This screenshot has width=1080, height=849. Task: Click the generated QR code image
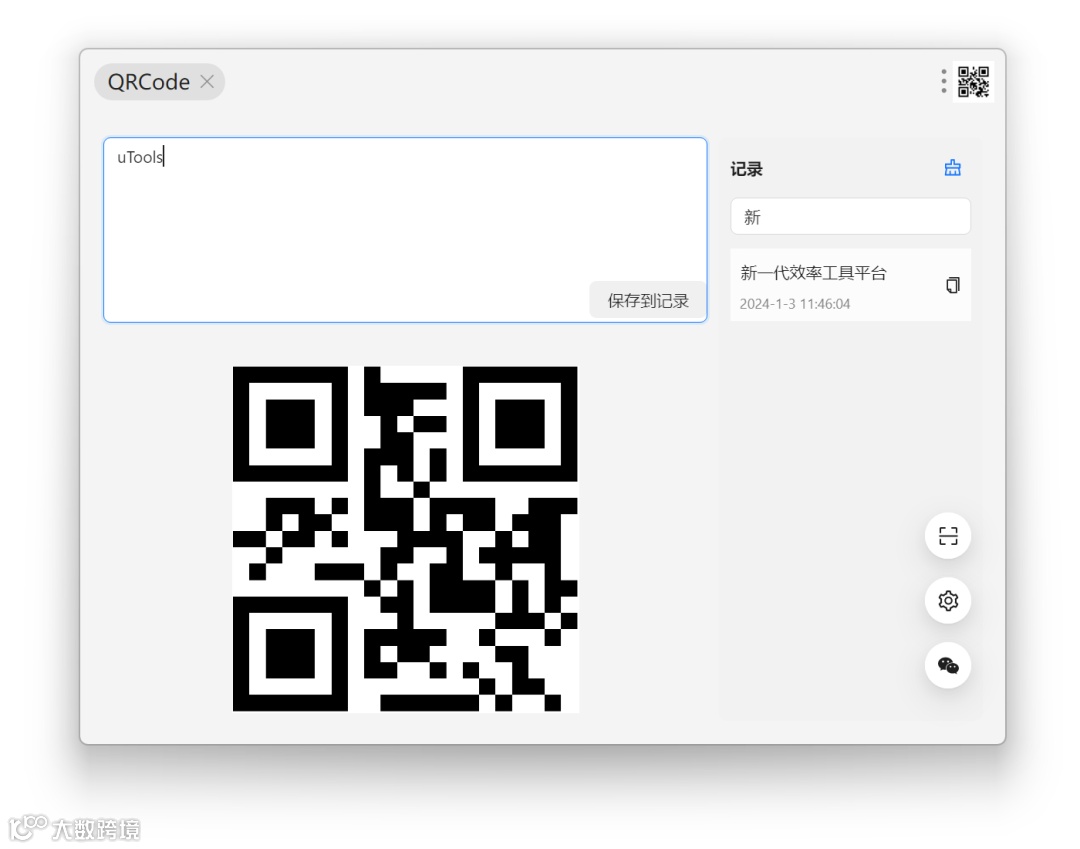[x=405, y=538]
